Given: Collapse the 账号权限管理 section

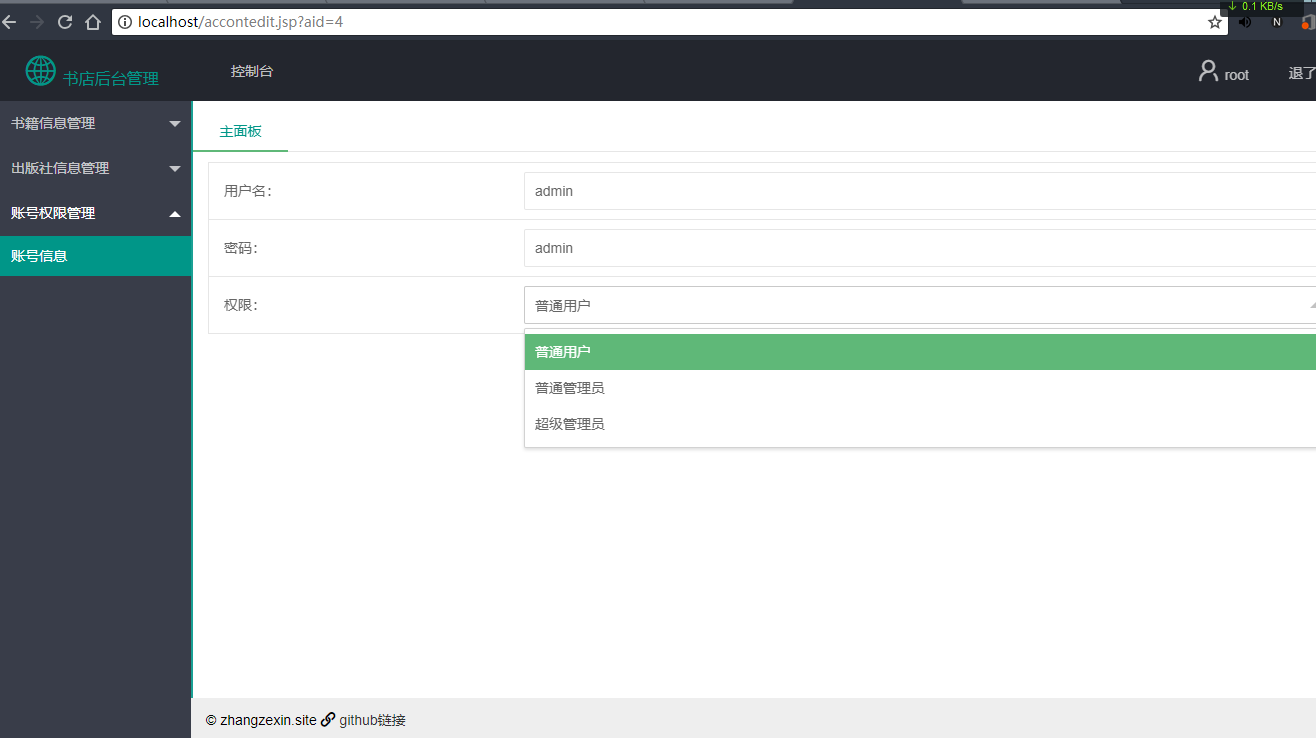Looking at the screenshot, I should (95, 212).
